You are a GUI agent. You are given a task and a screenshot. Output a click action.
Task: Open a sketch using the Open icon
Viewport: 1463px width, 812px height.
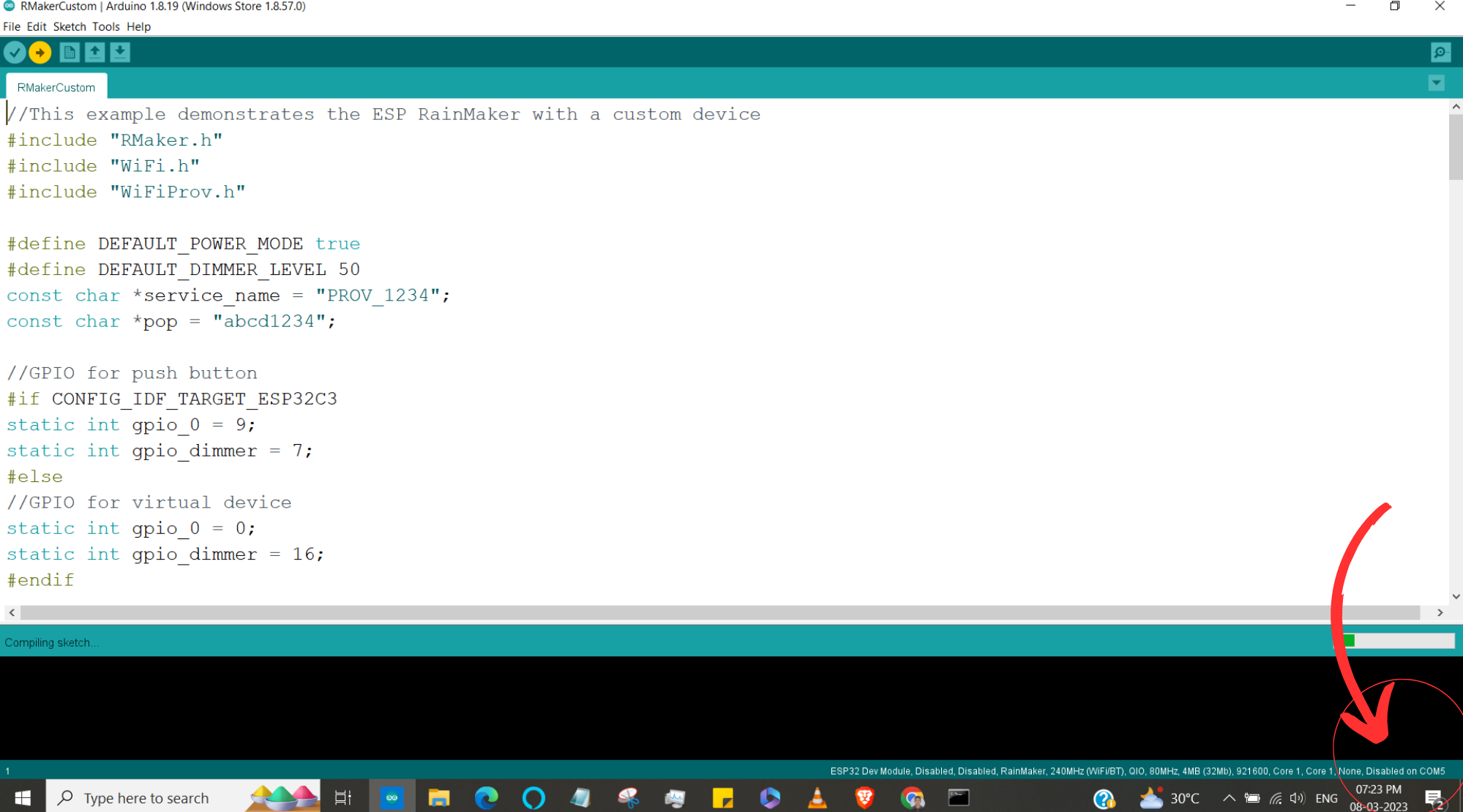pyautogui.click(x=94, y=53)
